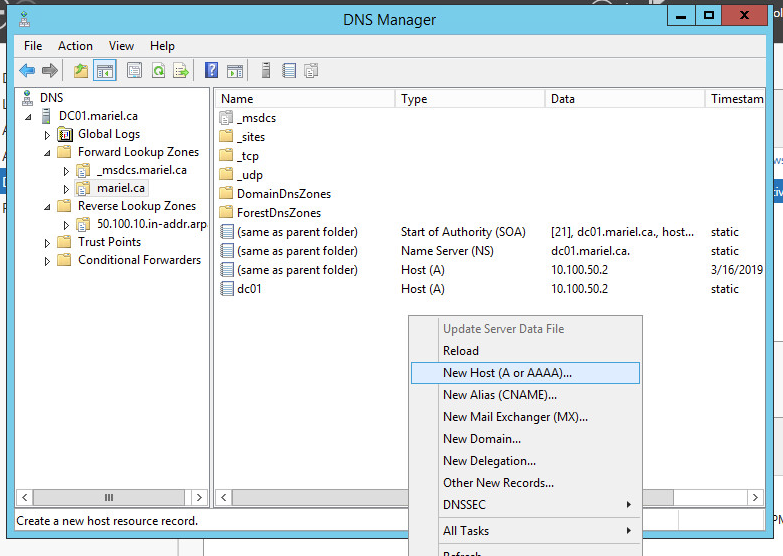Open the Action menu
Screen dimensions: 783x556
[75, 46]
